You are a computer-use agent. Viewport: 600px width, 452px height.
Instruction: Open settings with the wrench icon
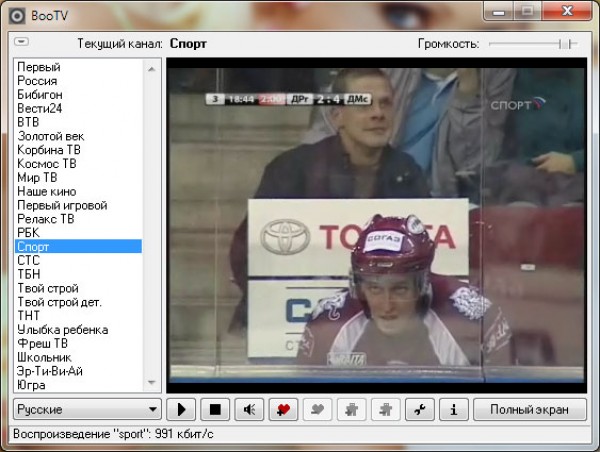(x=420, y=410)
